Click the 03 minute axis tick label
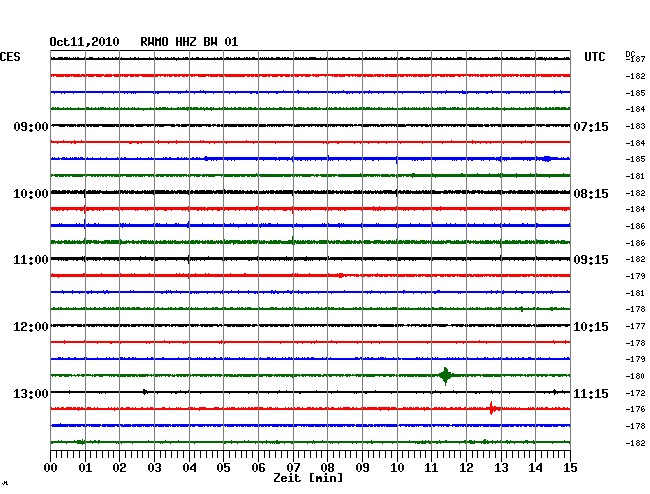 pos(154,467)
